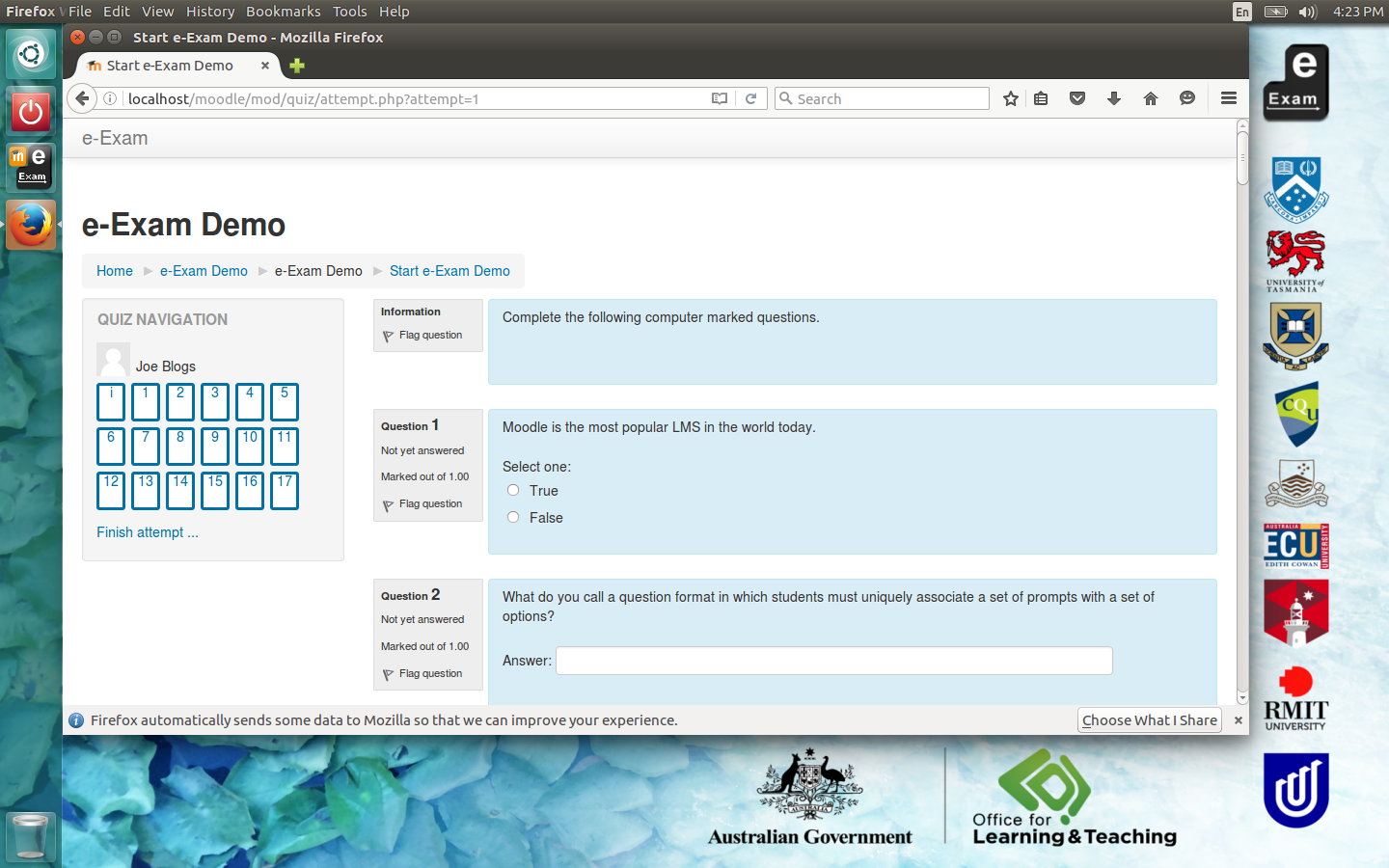Open the battery indicator menu

coord(1275,12)
